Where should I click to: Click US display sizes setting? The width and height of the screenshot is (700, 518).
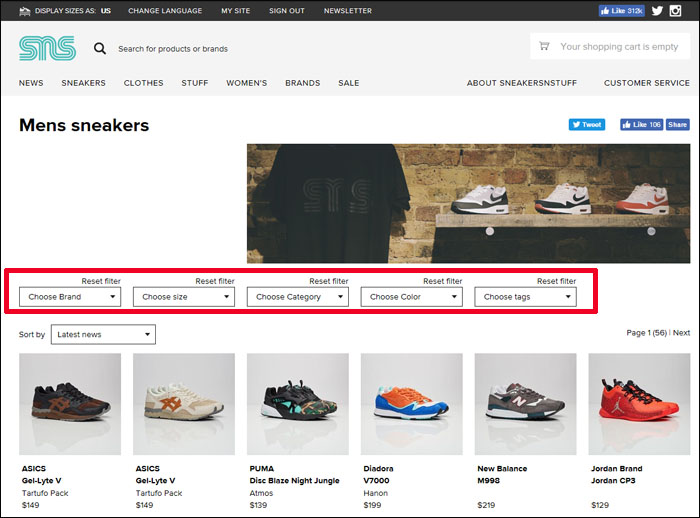tap(106, 11)
